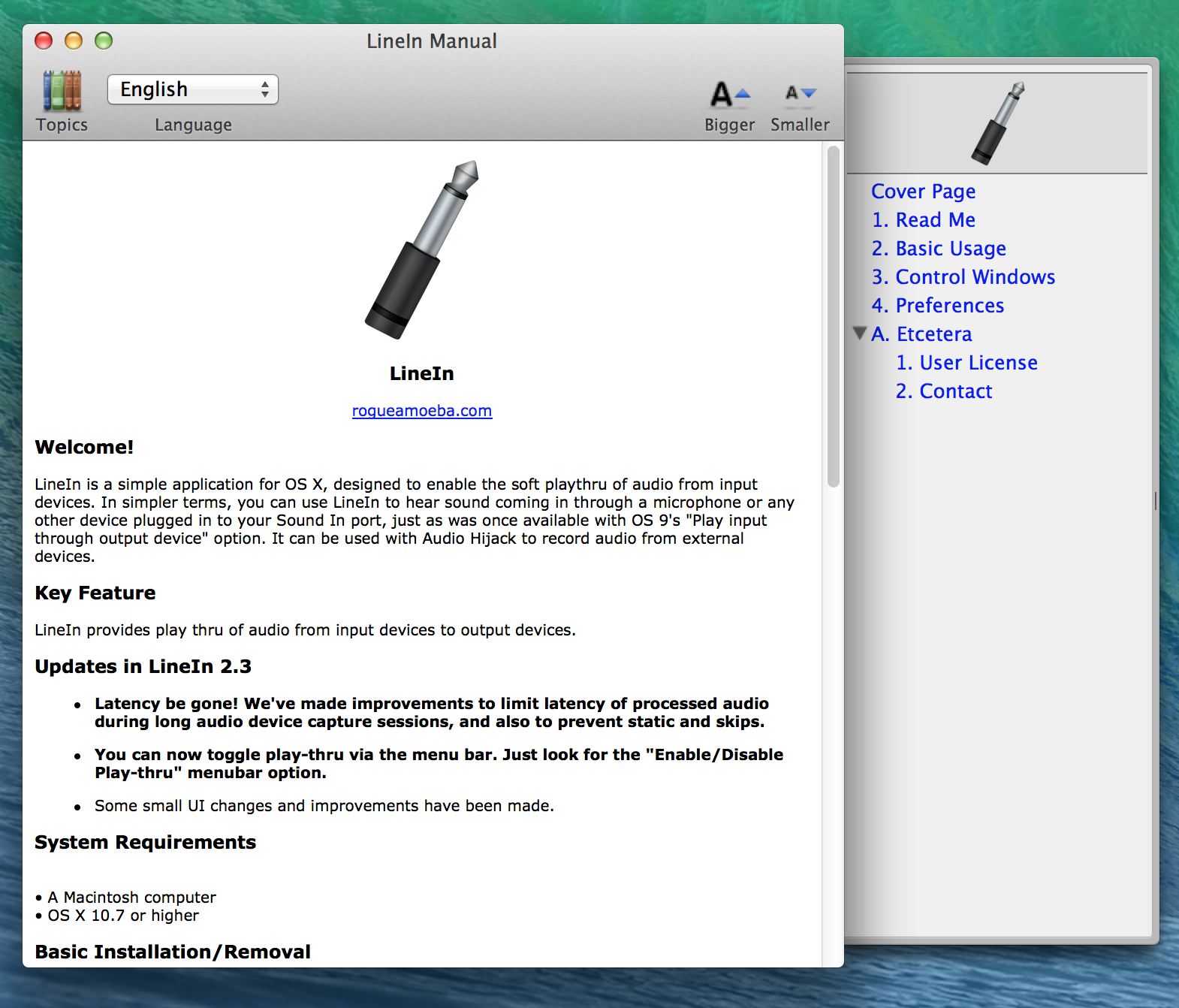The height and width of the screenshot is (1008, 1179).
Task: Go to Cover Page in the topics drawer
Action: 923,192
